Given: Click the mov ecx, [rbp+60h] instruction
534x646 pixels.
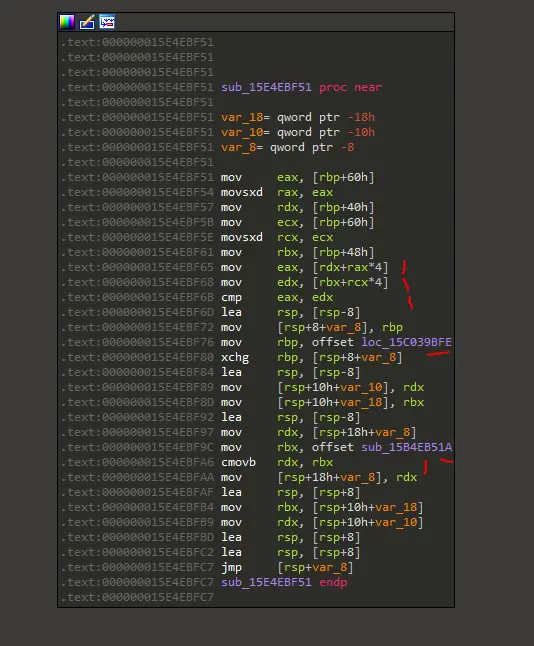Looking at the screenshot, I should (x=297, y=222).
